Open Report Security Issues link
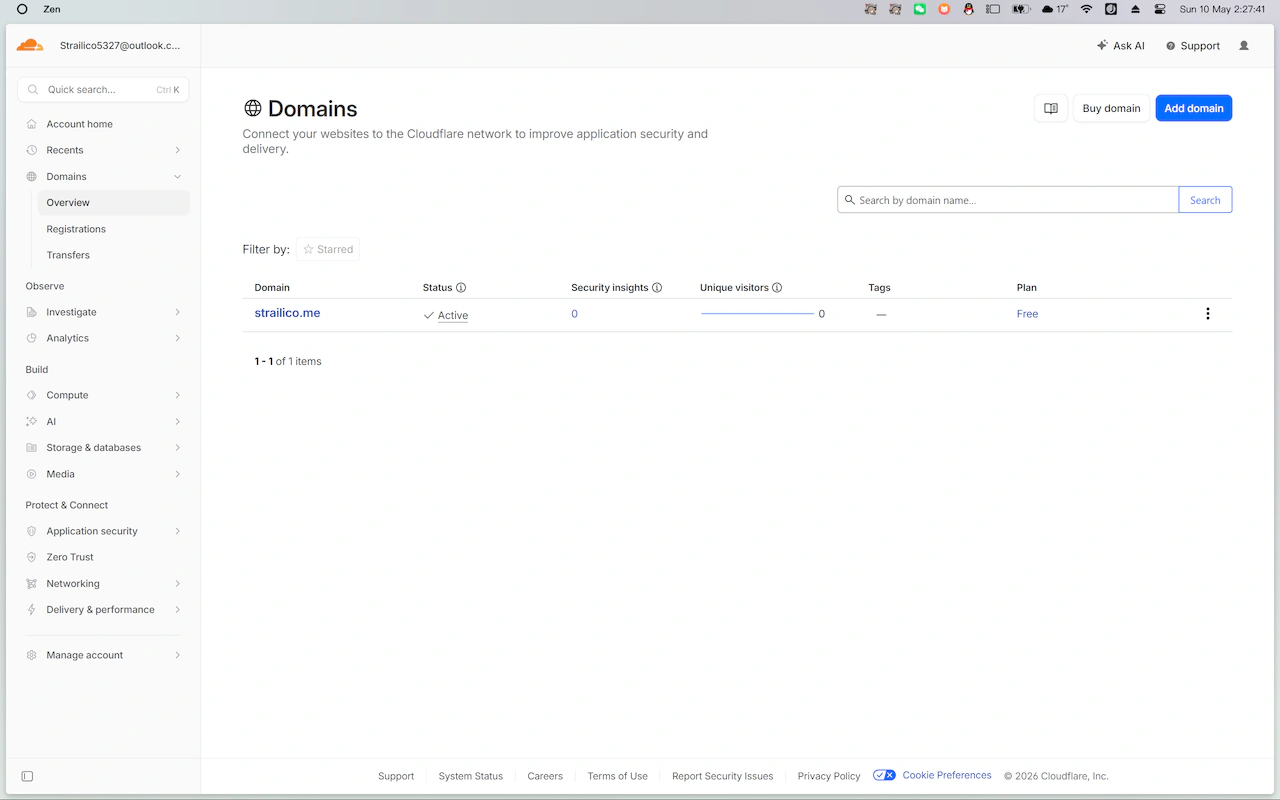 click(722, 776)
